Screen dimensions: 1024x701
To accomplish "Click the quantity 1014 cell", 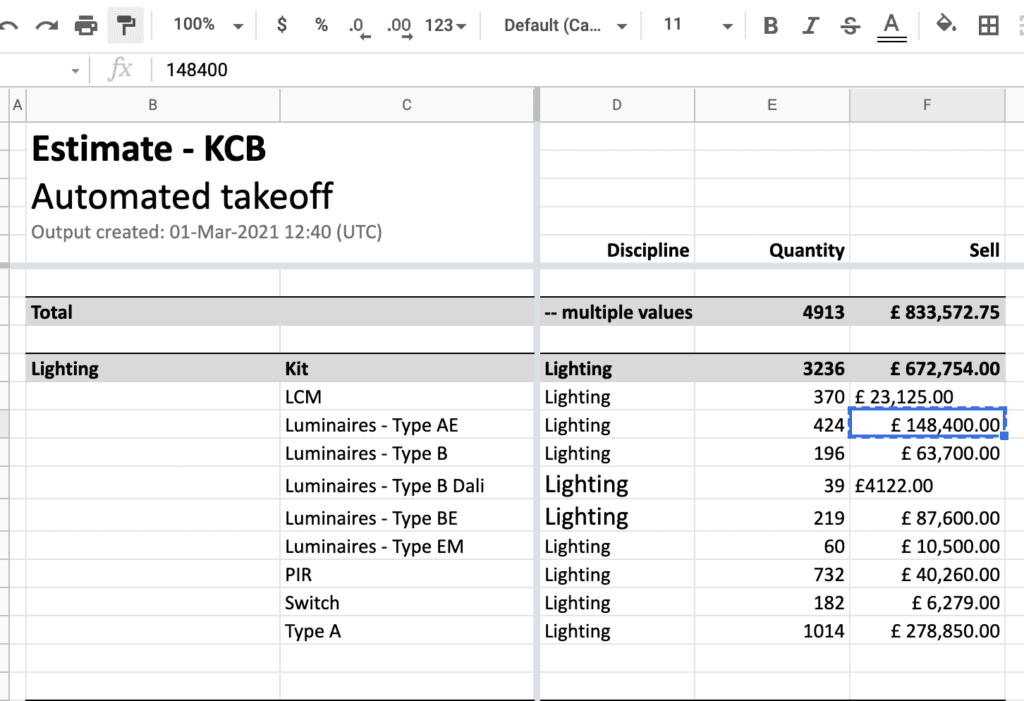I will 772,630.
